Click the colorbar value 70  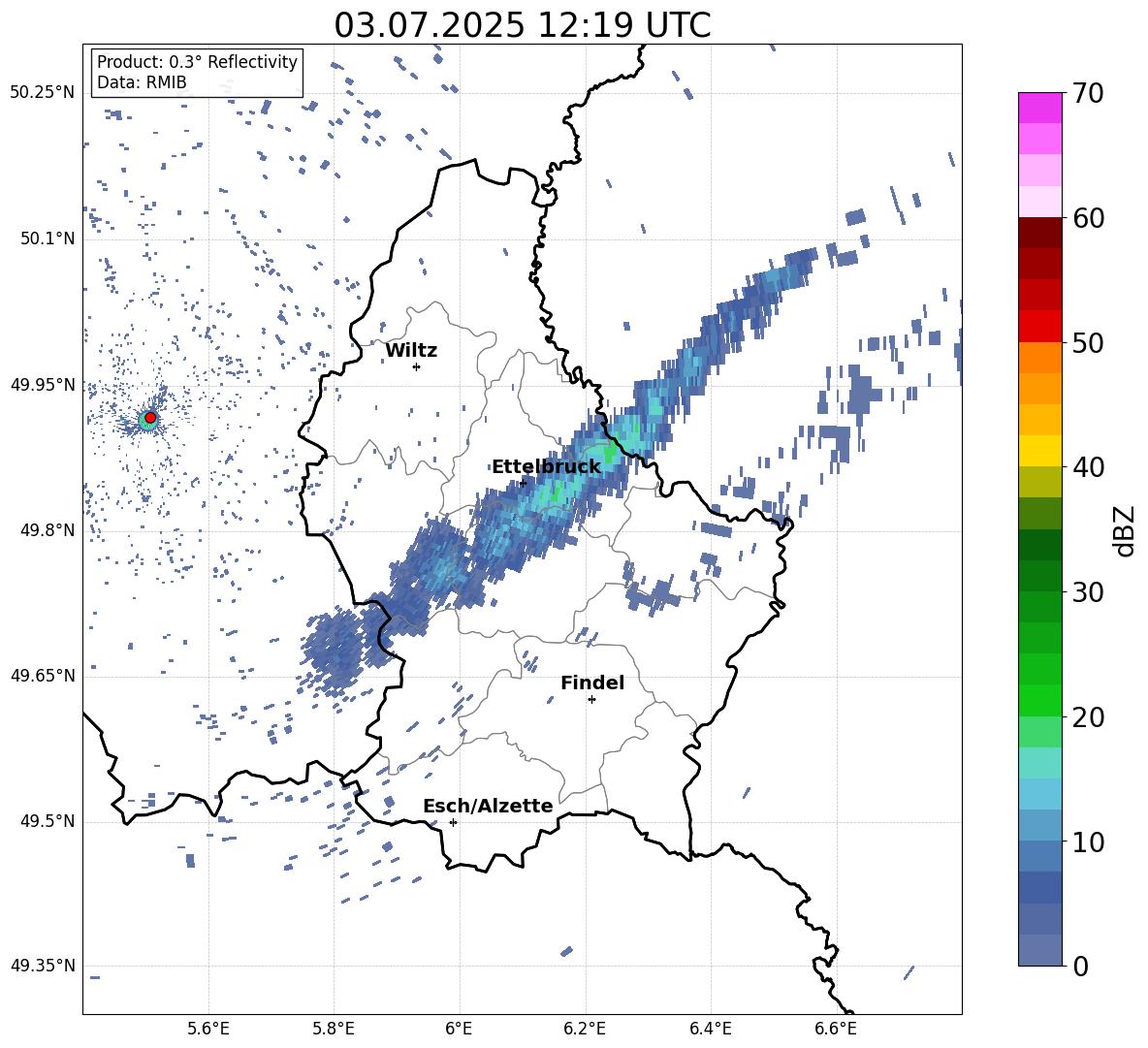pyautogui.click(x=1088, y=94)
